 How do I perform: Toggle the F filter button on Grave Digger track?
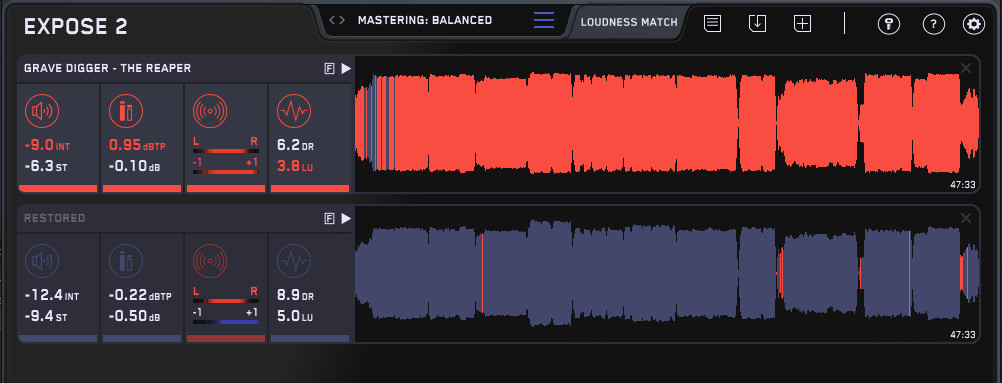[330, 69]
